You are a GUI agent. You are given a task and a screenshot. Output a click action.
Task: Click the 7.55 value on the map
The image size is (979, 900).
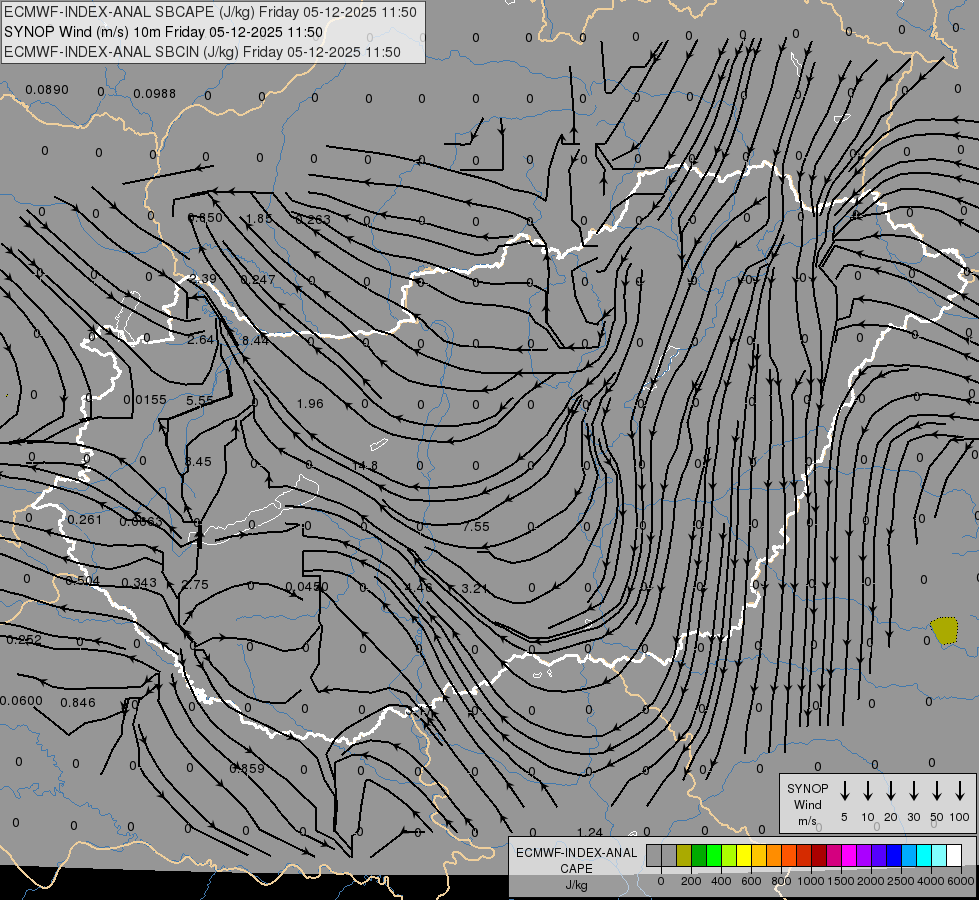(476, 527)
